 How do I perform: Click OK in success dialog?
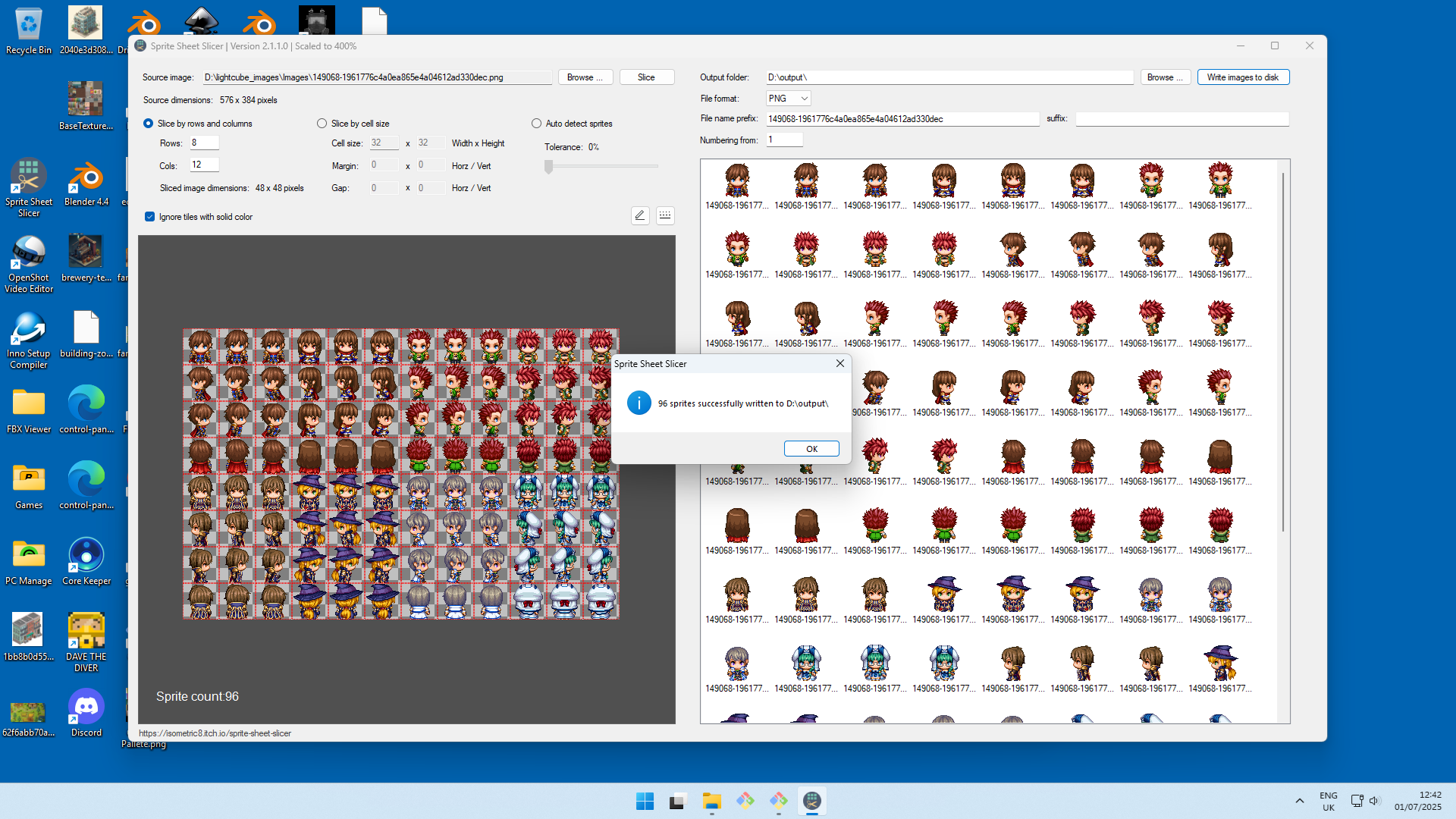811,449
